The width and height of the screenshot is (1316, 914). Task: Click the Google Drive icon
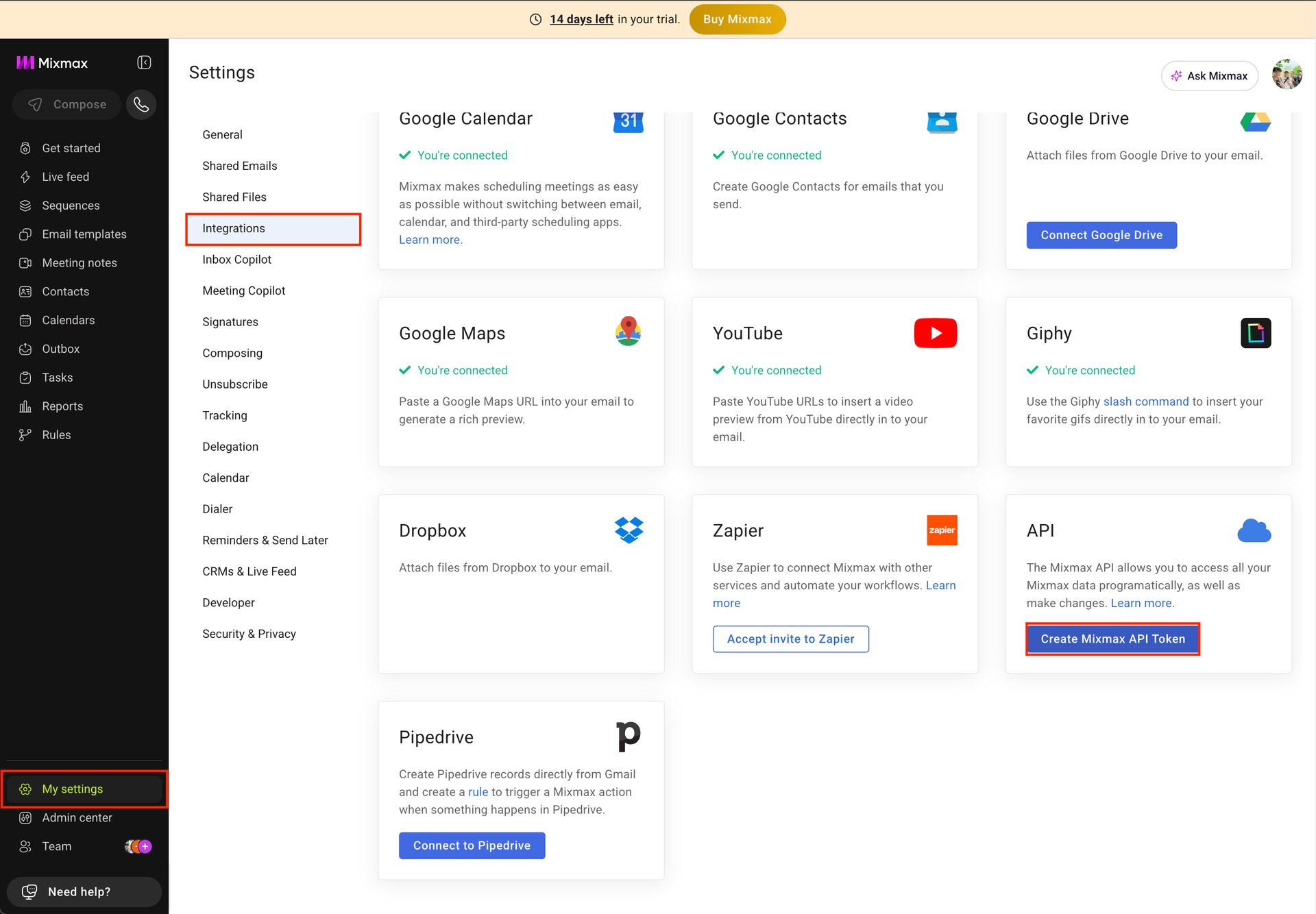1255,121
